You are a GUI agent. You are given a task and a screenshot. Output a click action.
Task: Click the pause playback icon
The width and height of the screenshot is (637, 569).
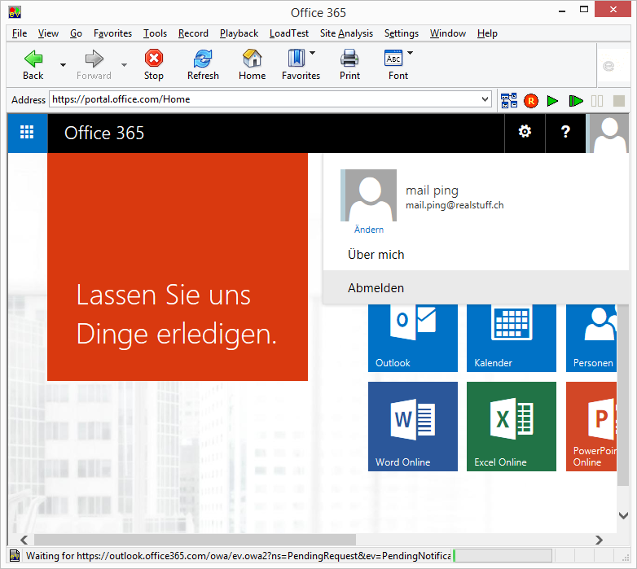597,101
